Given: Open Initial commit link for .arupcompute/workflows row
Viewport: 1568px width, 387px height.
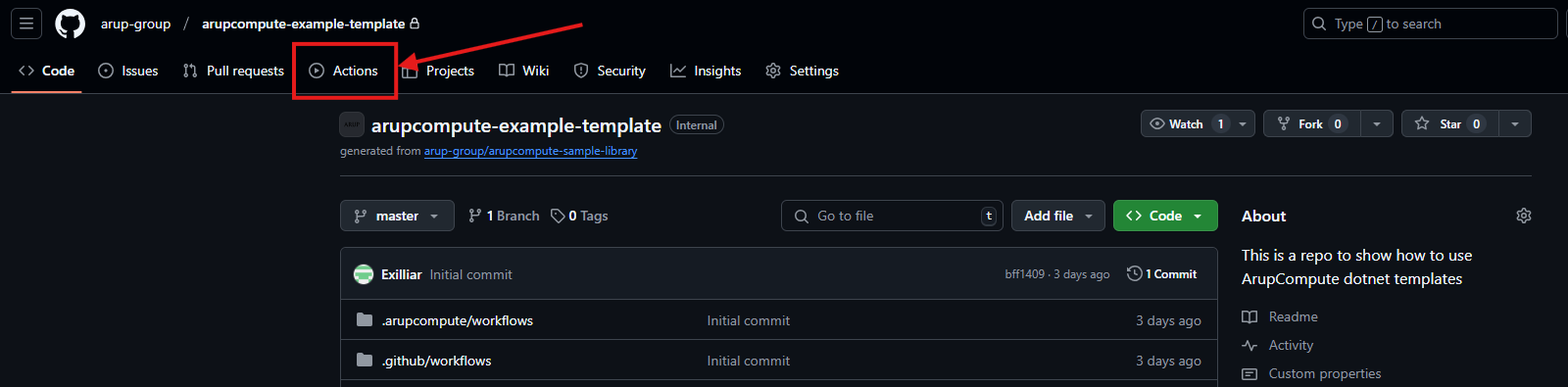Looking at the screenshot, I should coord(749,320).
